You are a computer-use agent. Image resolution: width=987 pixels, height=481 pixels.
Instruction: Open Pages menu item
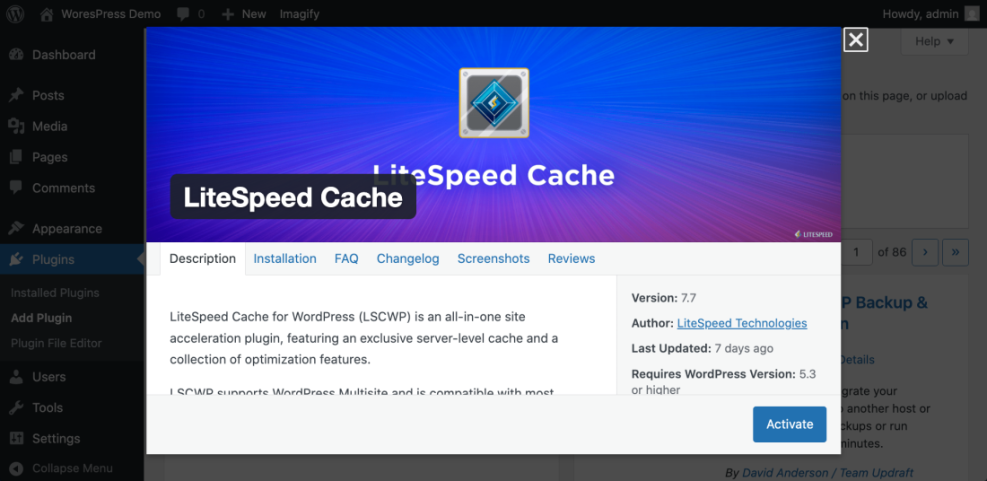click(50, 157)
